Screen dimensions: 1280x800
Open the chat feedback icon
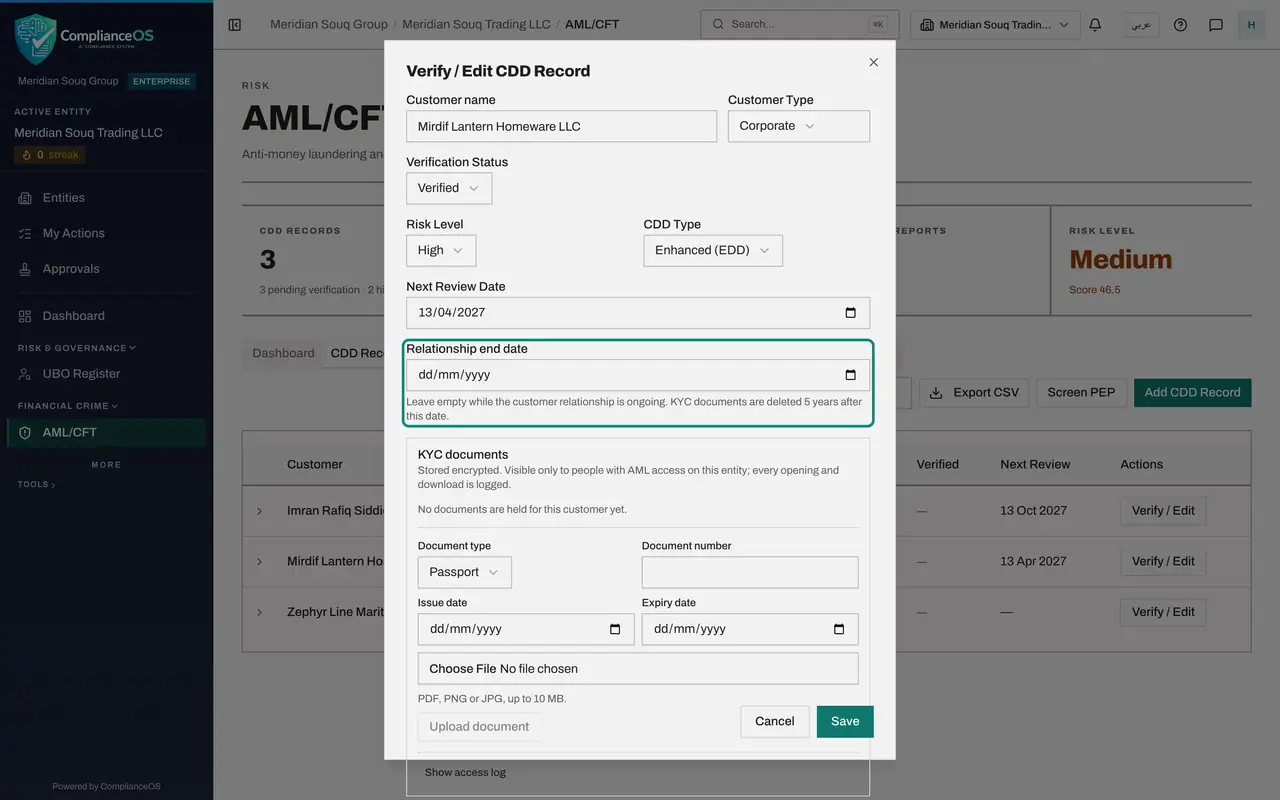pos(1216,24)
